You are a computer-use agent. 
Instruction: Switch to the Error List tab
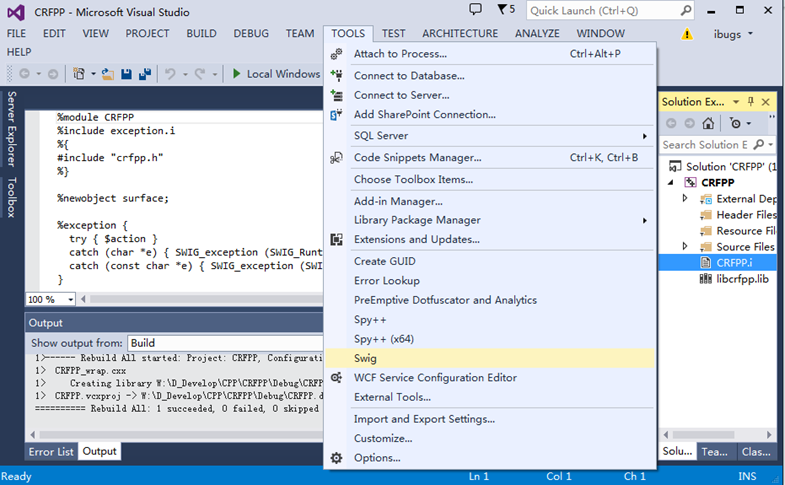point(51,451)
